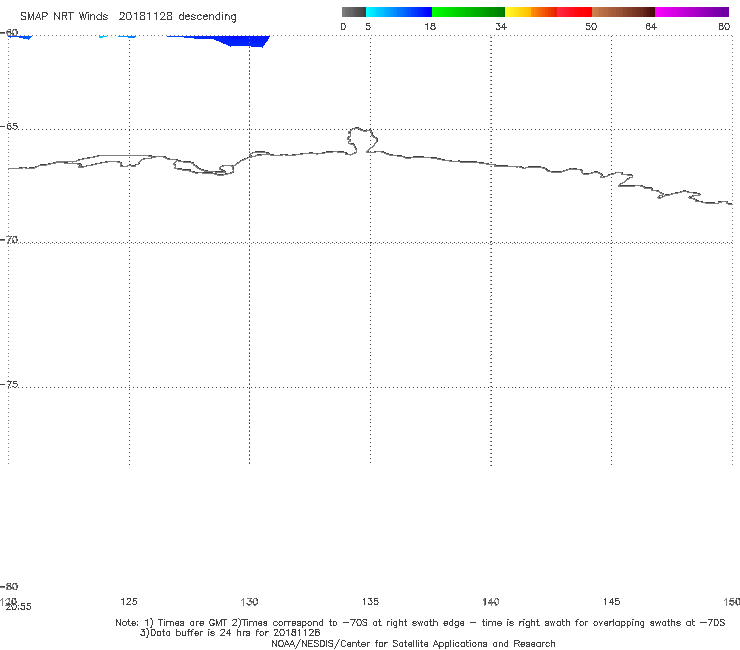Click the latitude label '-65'
740x650 pixels.
[9, 126]
